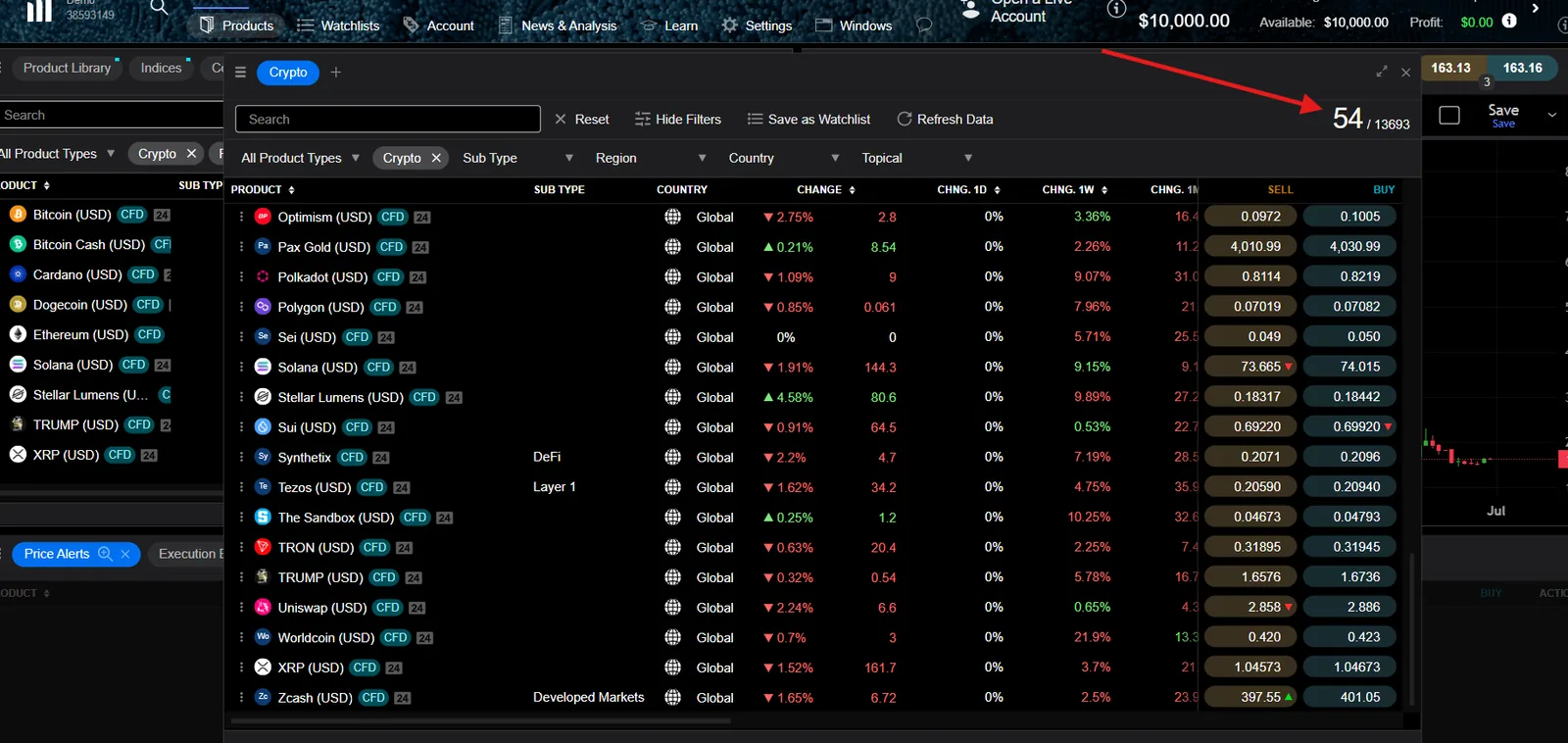Screen dimensions: 1568x743
Task: Click the left sidebar Search field
Action: point(111,115)
